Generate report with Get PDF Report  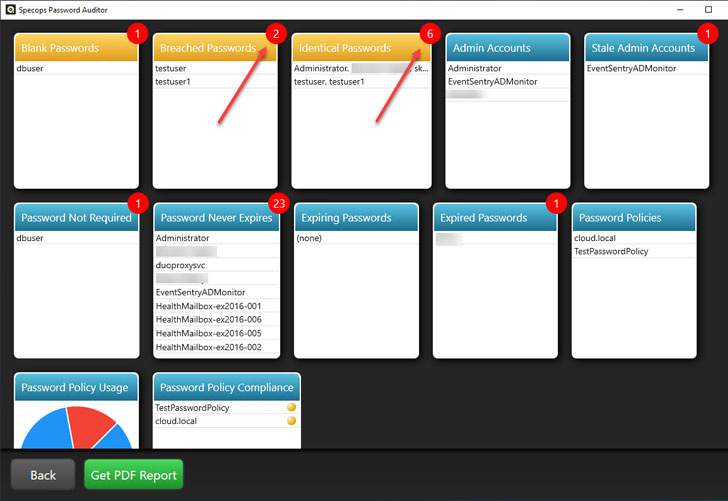point(134,475)
